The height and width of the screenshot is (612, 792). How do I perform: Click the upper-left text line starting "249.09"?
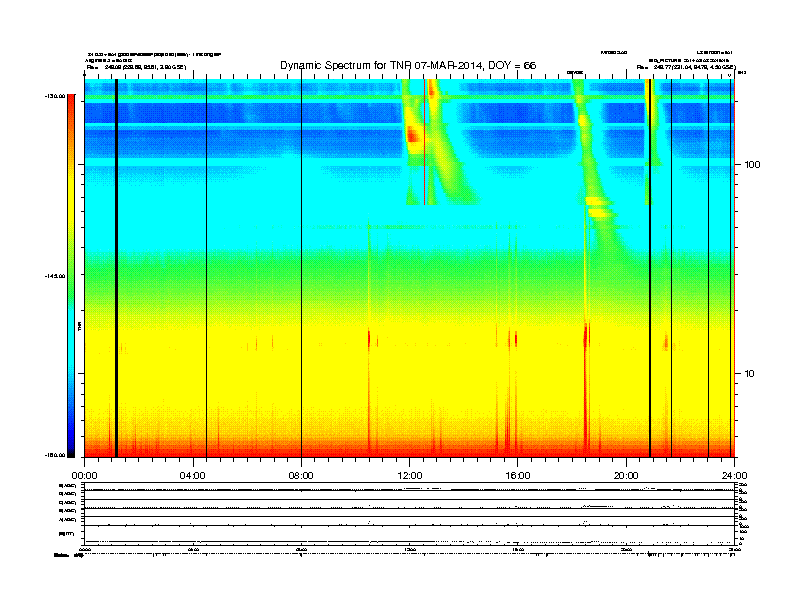click(136, 67)
